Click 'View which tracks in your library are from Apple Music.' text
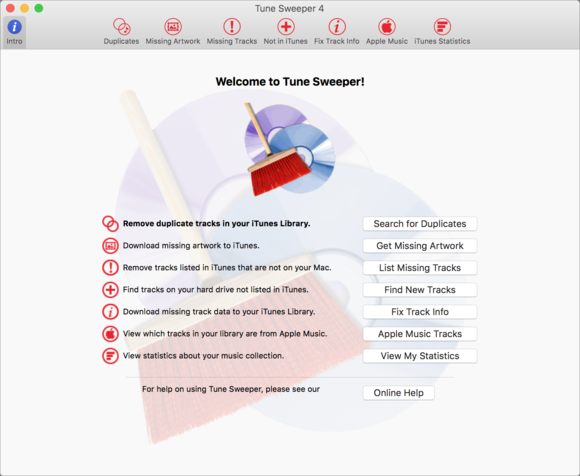Screen dimensions: 580x476 225,334
